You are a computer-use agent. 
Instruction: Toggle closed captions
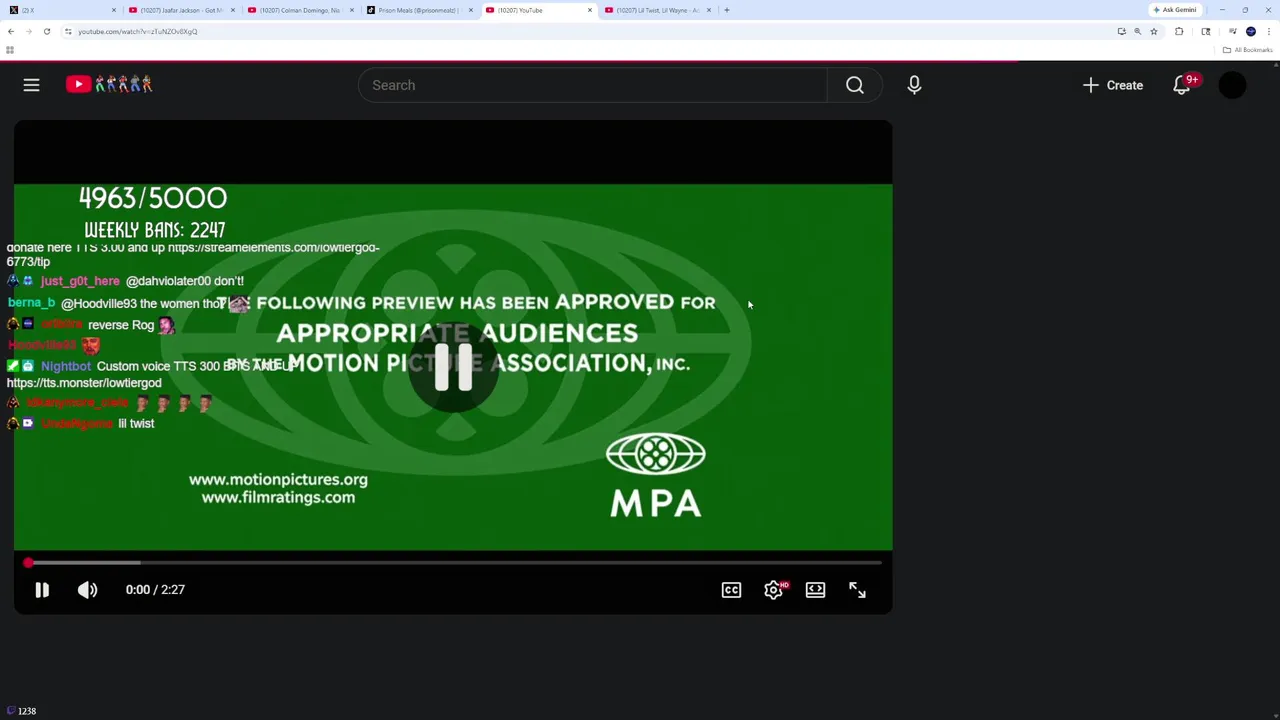[x=731, y=590]
